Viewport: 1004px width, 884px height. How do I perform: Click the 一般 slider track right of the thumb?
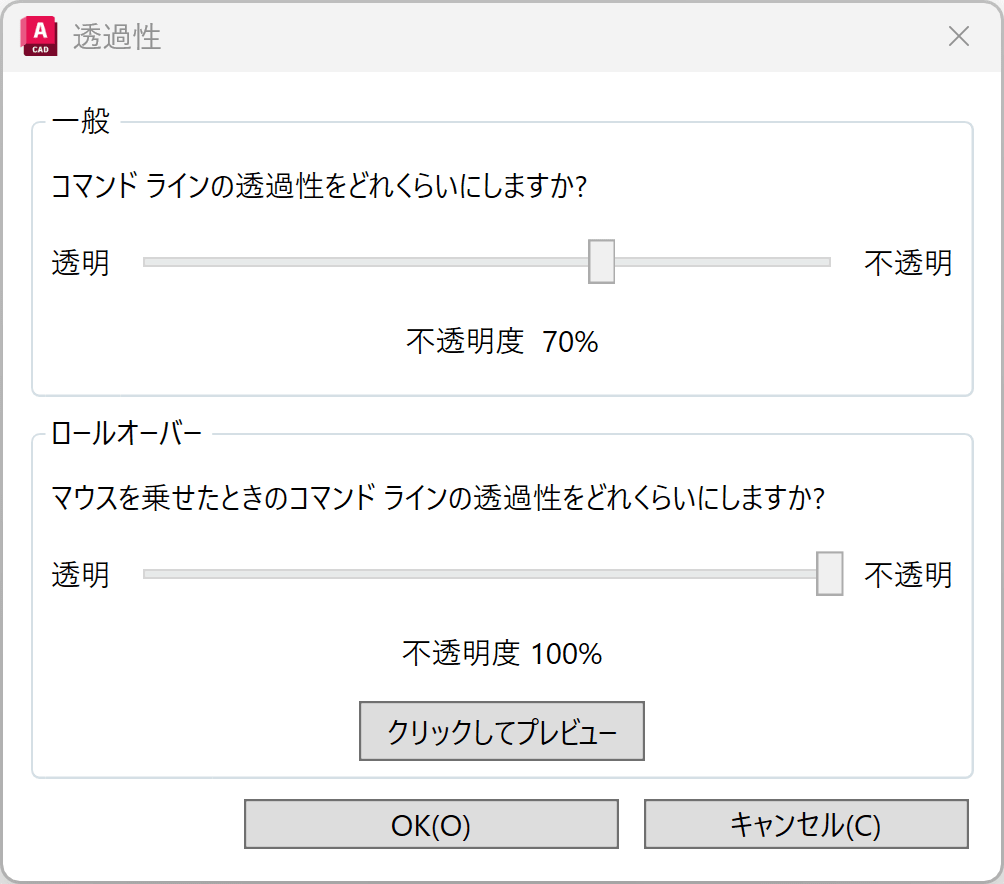coord(722,262)
